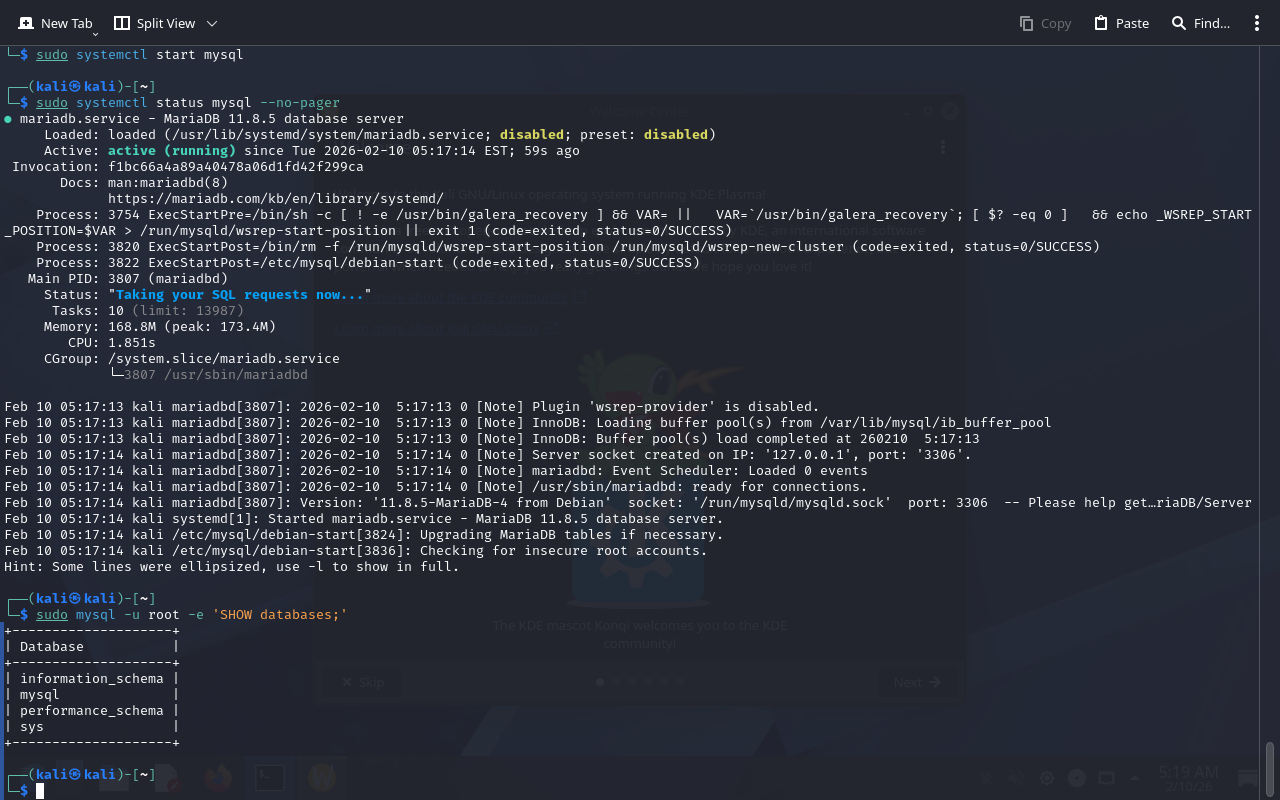Screen dimensions: 1280x800
Task: Paste clipboard using the Paste button
Action: [x=1121, y=23]
